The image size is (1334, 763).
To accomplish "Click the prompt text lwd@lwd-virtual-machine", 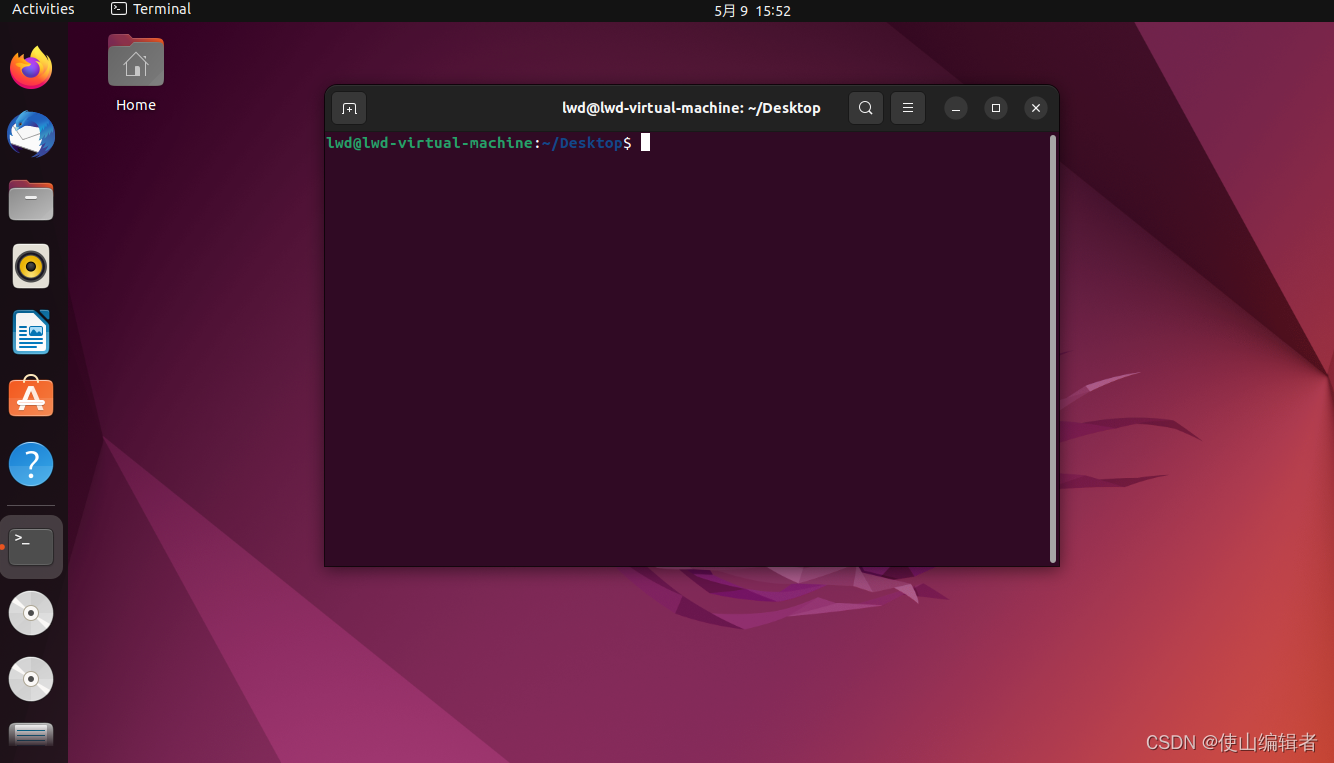I will coord(429,143).
